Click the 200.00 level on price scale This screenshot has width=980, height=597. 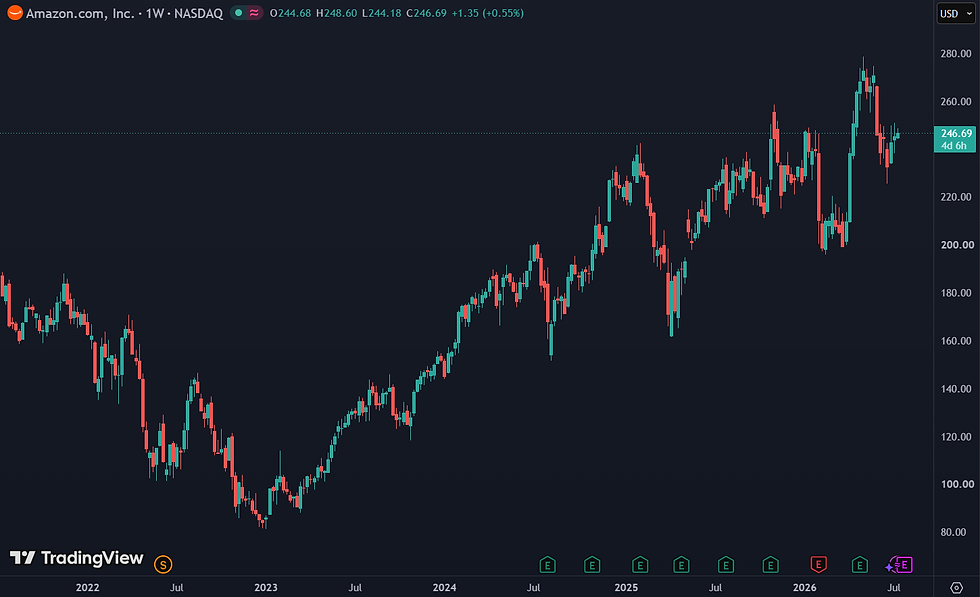[x=956, y=244]
